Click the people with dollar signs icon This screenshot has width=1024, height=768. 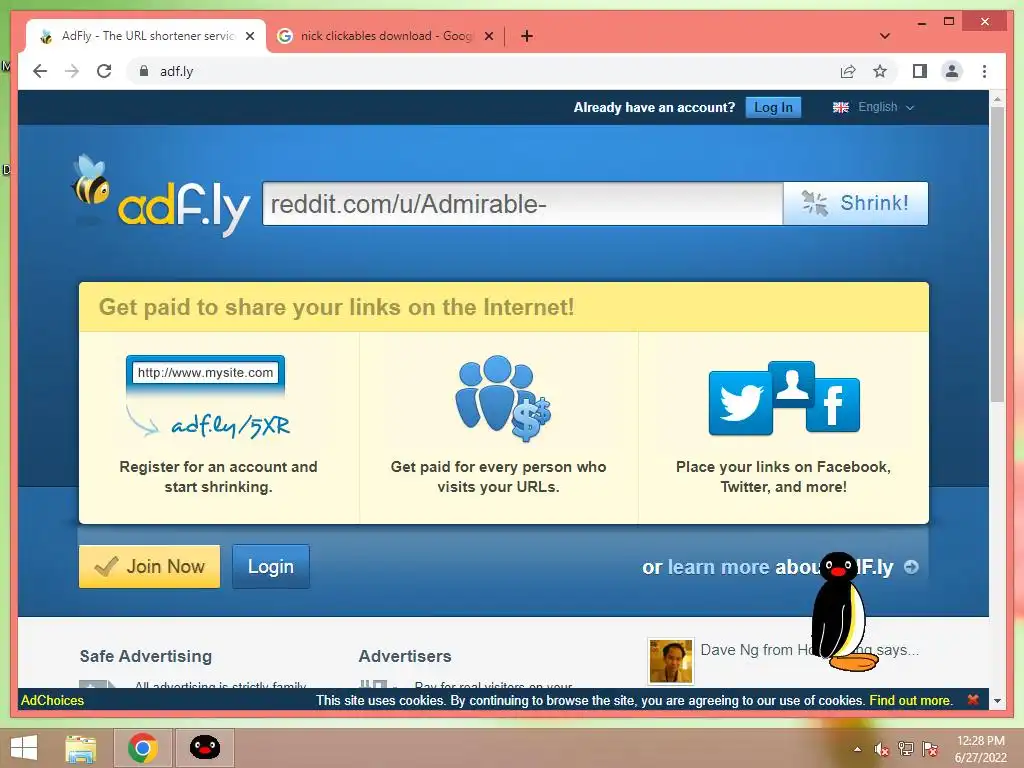tap(503, 399)
